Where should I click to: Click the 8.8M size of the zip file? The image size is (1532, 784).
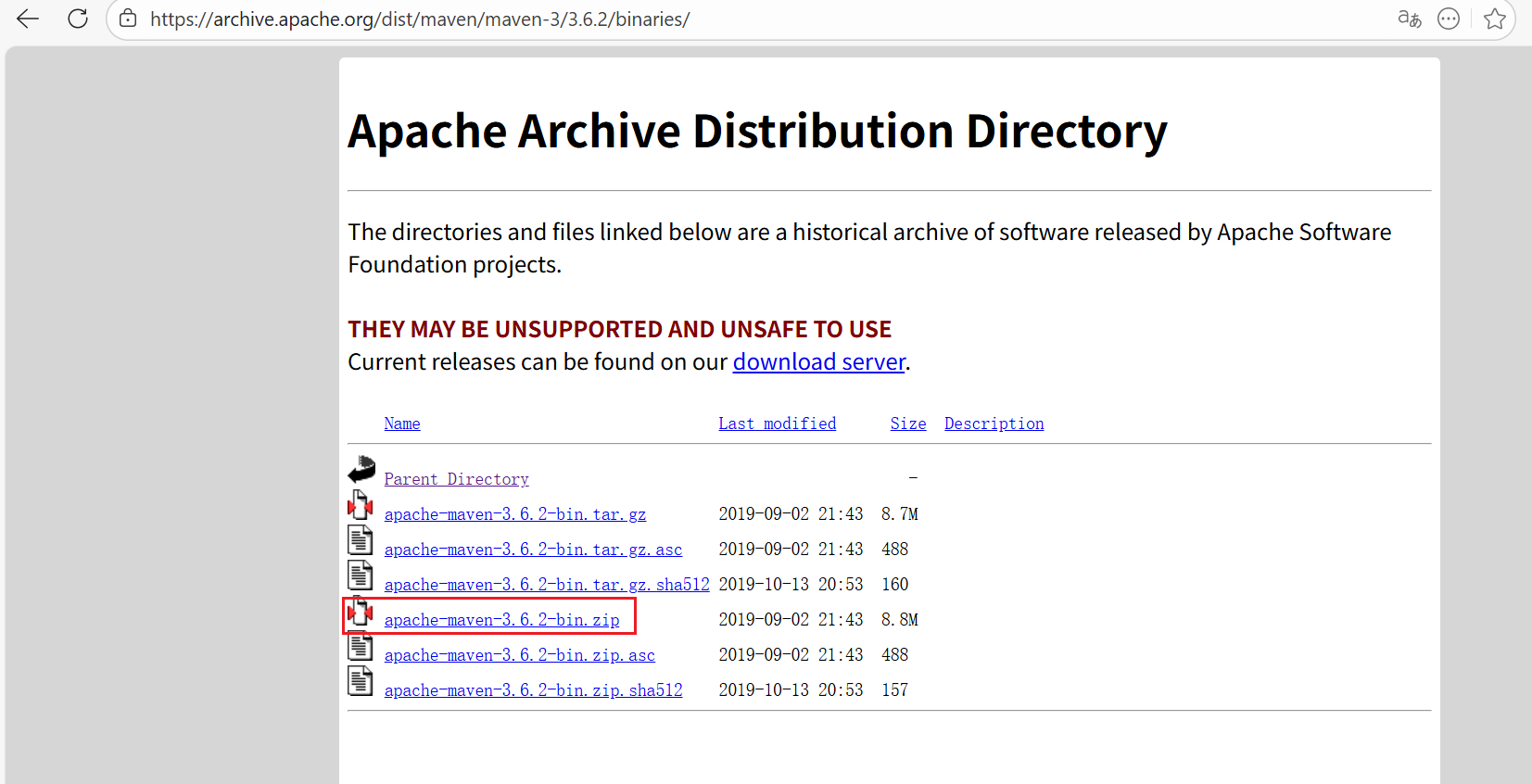pos(900,620)
